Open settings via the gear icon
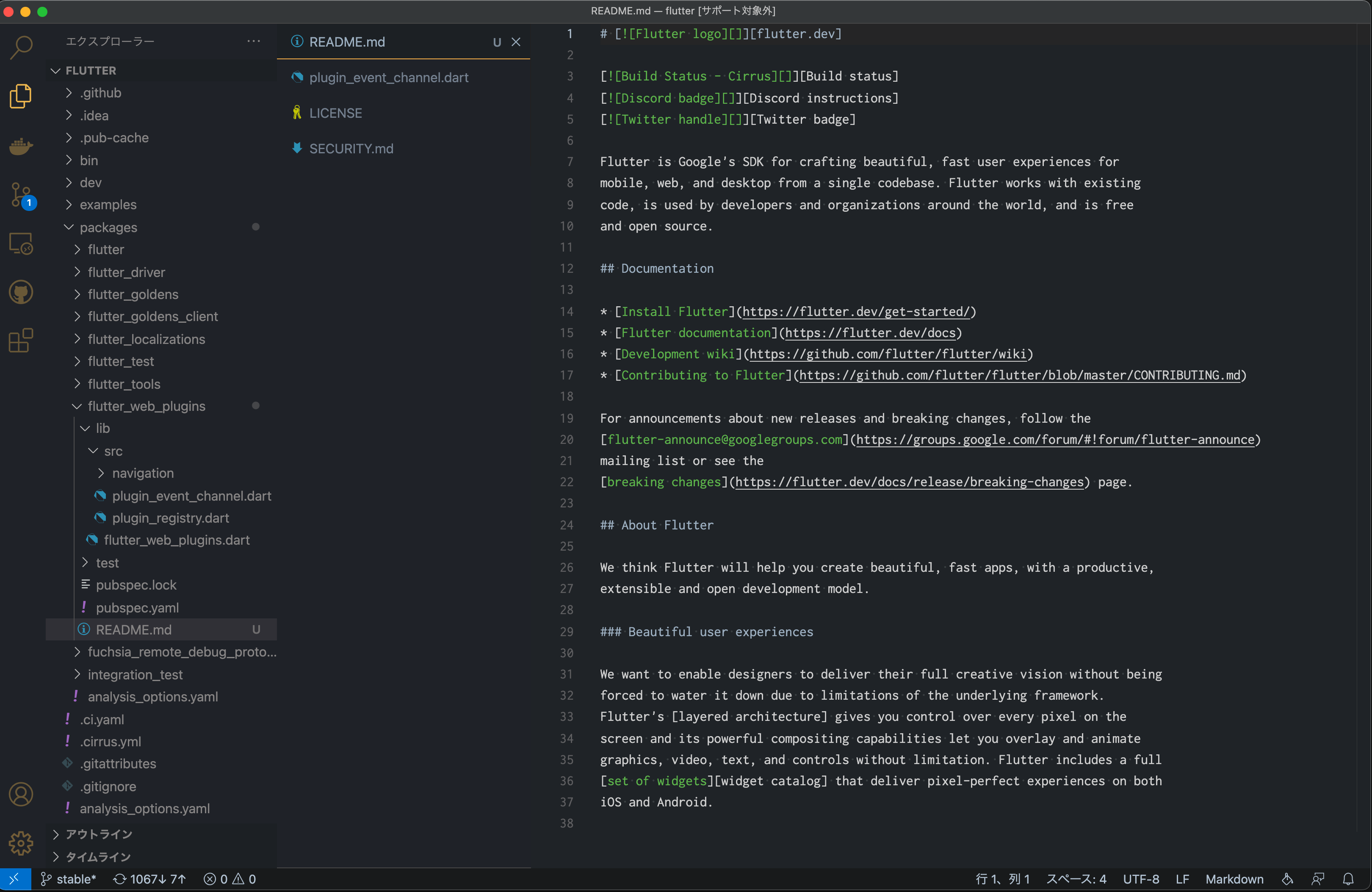Image resolution: width=1372 pixels, height=892 pixels. click(21, 843)
